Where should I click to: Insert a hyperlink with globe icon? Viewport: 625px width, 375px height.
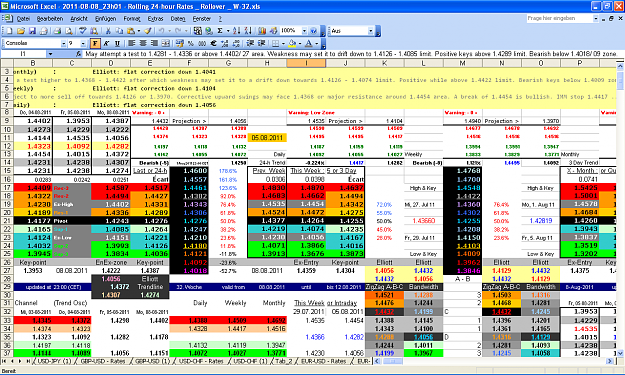coord(209,31)
